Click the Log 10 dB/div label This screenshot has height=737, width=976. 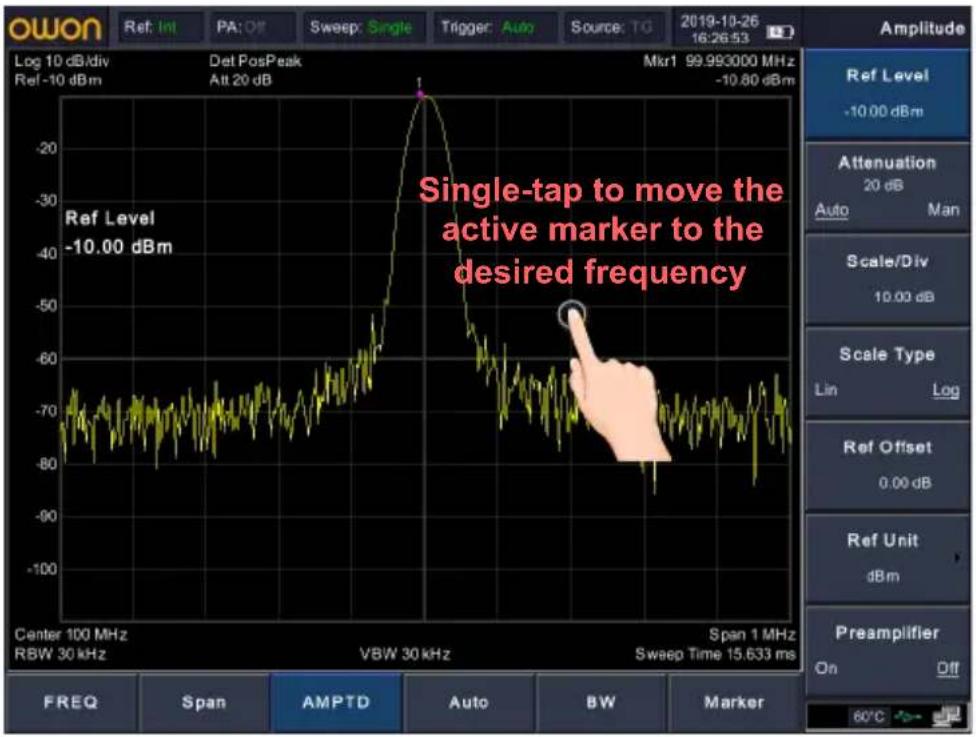pos(62,61)
